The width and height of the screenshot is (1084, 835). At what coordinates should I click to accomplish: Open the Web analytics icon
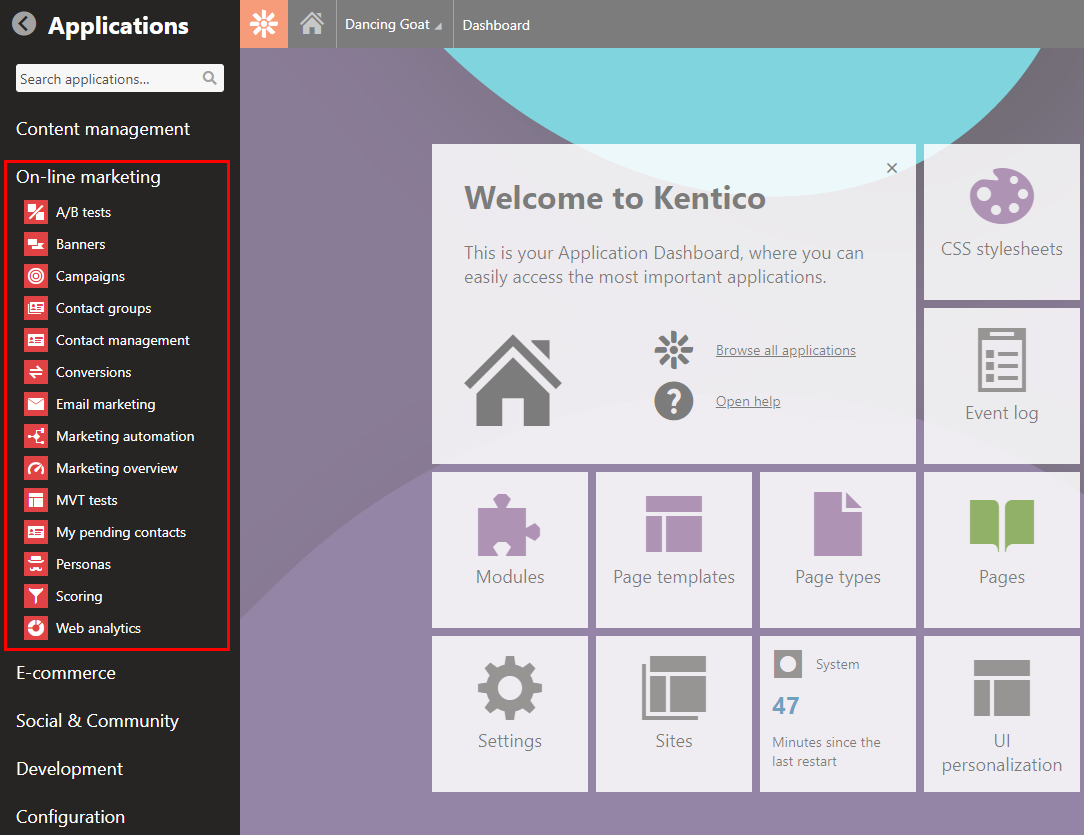click(x=36, y=628)
